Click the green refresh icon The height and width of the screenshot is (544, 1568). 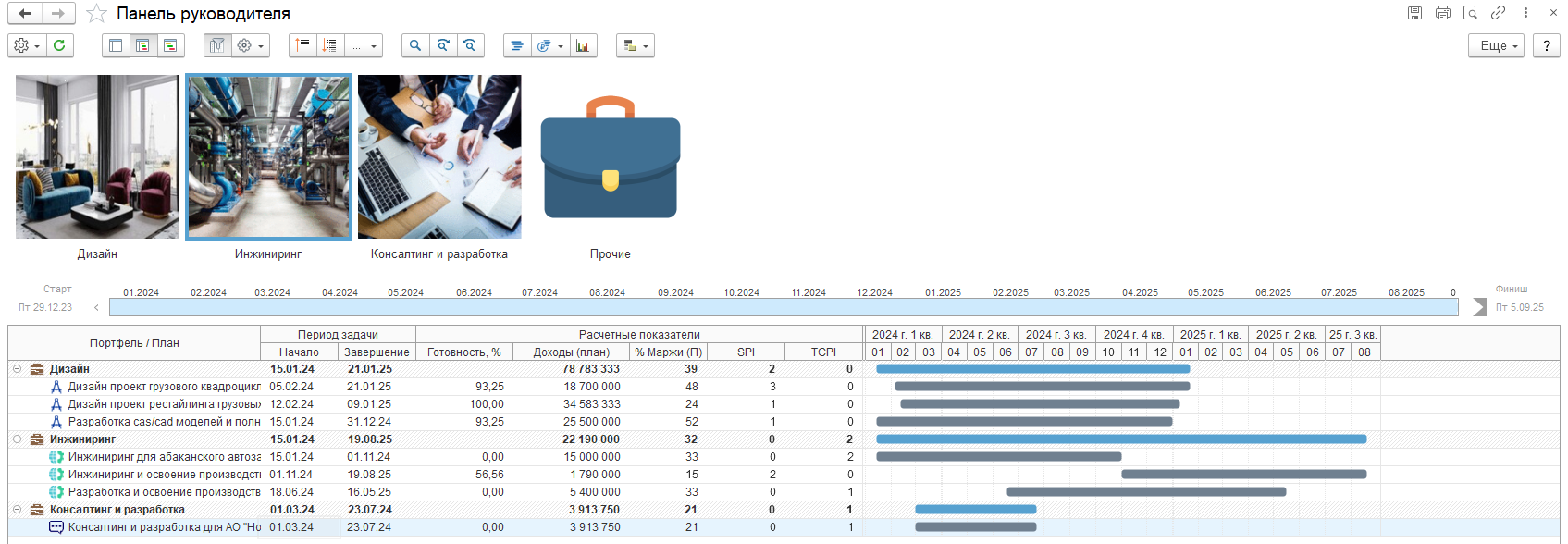[x=59, y=45]
